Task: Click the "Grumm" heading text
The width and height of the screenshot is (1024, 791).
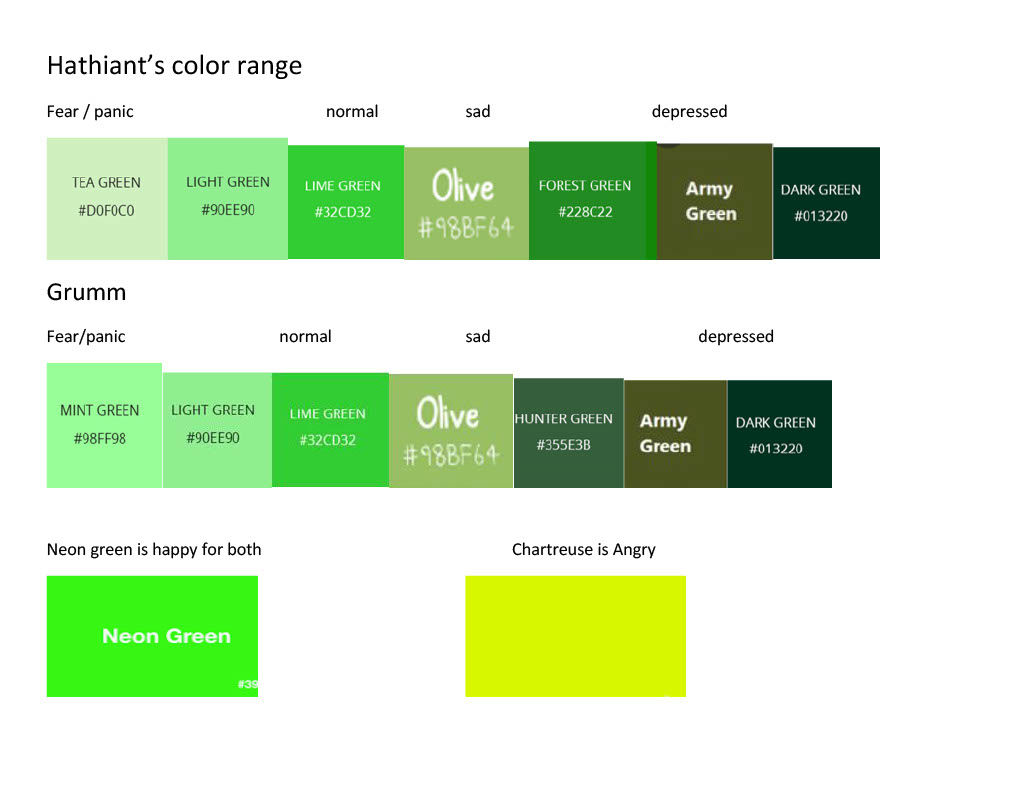Action: tap(86, 292)
